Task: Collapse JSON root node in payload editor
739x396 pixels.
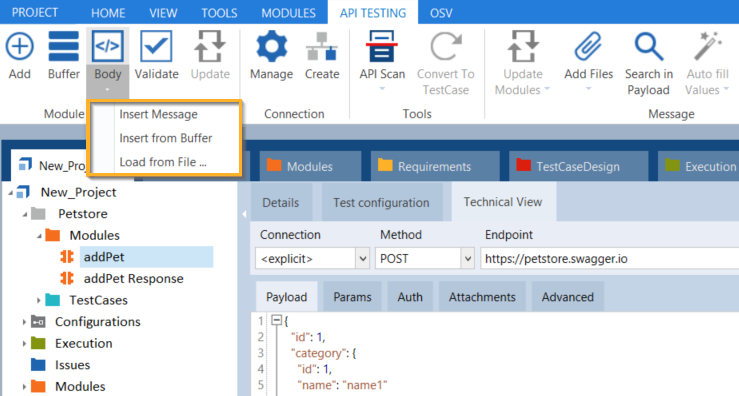Action: (x=277, y=321)
